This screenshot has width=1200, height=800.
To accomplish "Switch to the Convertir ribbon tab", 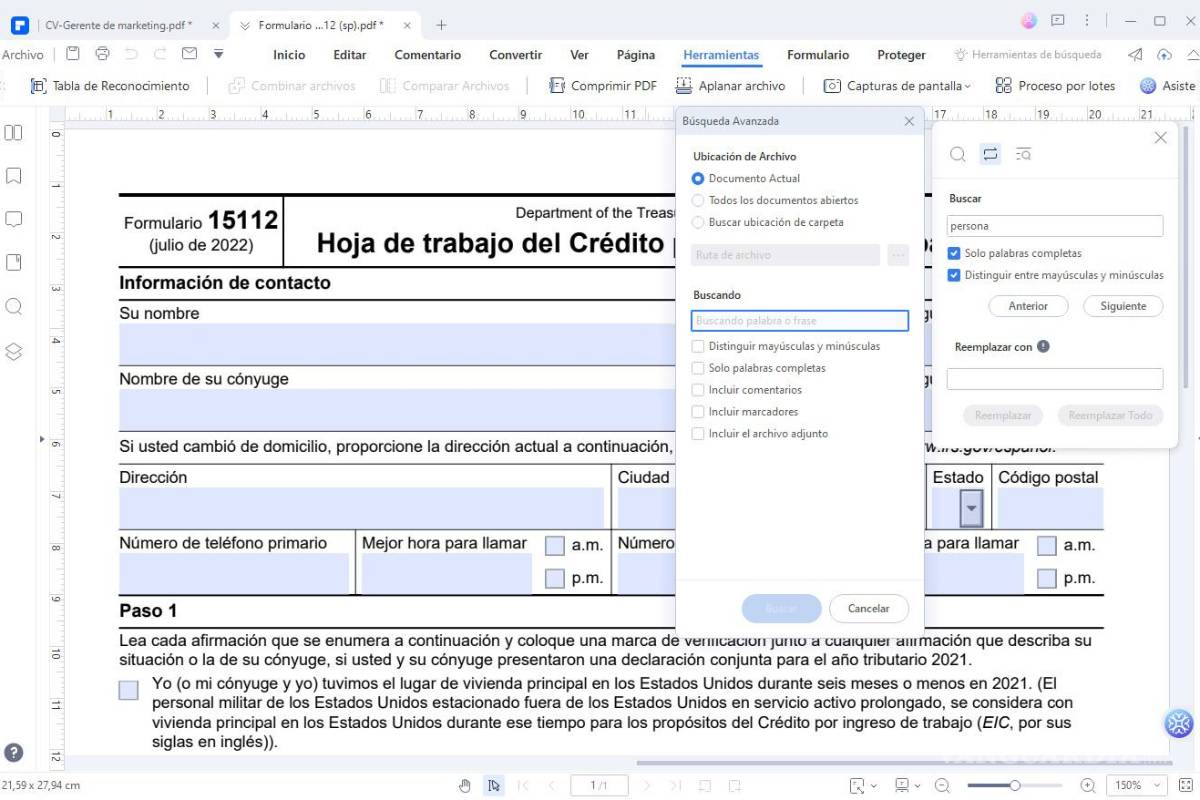I will [x=514, y=55].
